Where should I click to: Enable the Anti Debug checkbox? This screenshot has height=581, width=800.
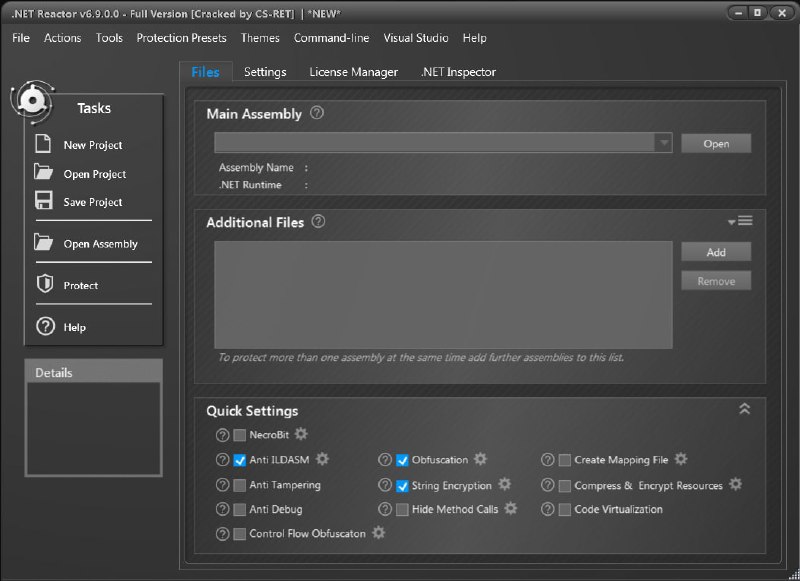(239, 510)
